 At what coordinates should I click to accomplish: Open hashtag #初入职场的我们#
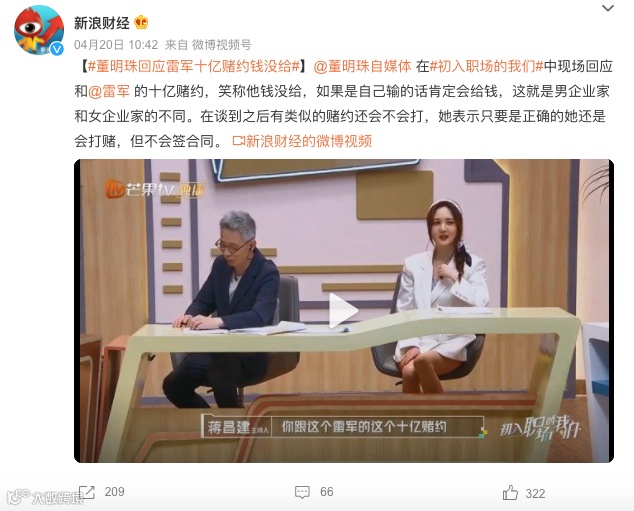tap(486, 66)
